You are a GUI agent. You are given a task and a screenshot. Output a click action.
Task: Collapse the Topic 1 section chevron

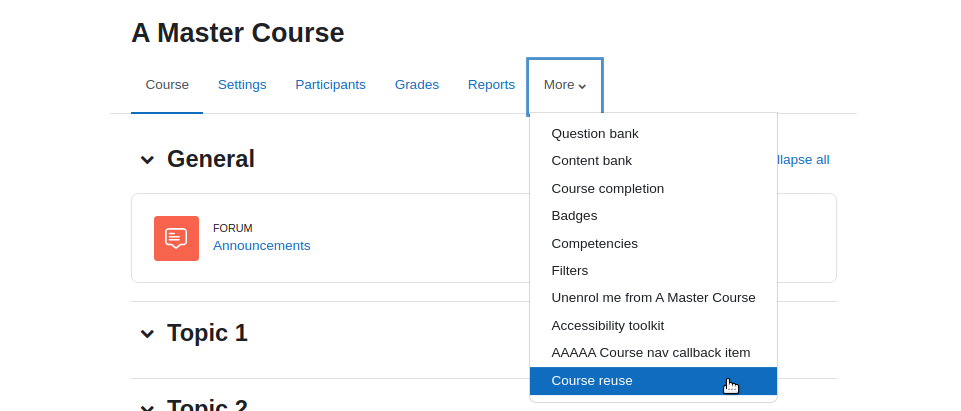click(x=147, y=334)
